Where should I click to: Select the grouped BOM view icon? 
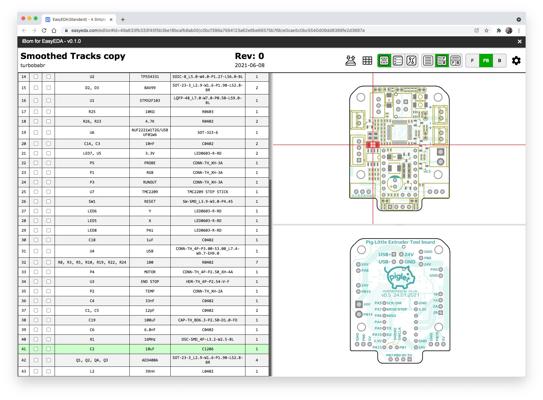click(384, 61)
